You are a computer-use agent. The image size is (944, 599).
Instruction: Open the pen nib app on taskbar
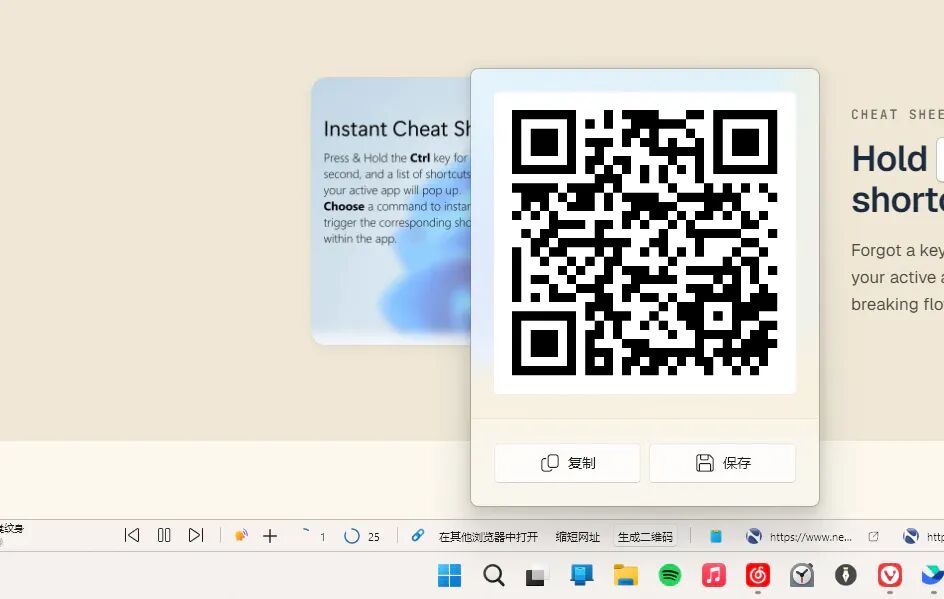(846, 576)
